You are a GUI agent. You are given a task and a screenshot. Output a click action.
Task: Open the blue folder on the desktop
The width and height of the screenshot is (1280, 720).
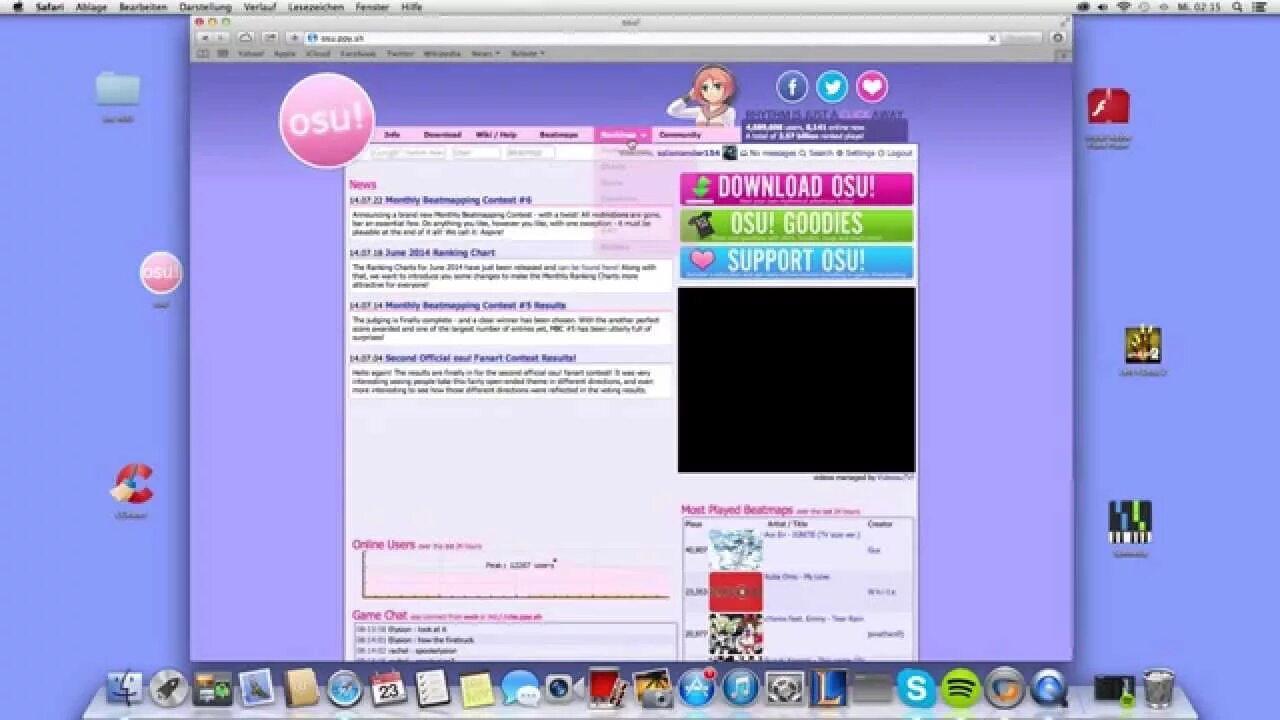coord(118,89)
